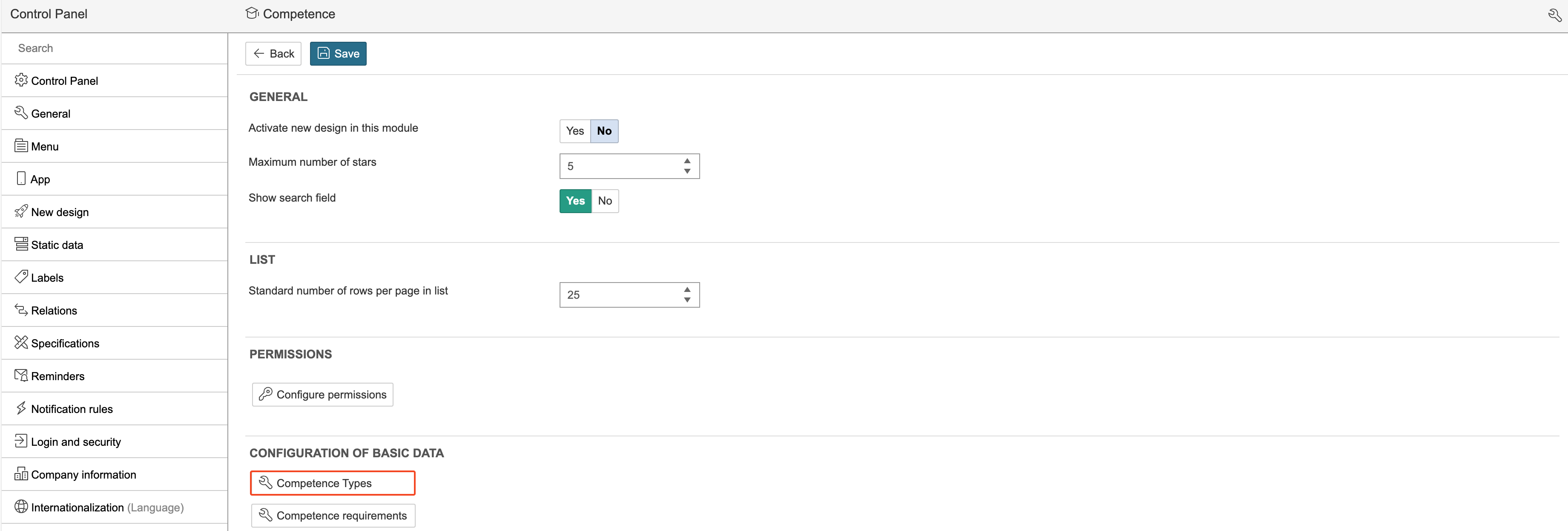1568x531 pixels.
Task: Open the Static data menu item
Action: (57, 245)
